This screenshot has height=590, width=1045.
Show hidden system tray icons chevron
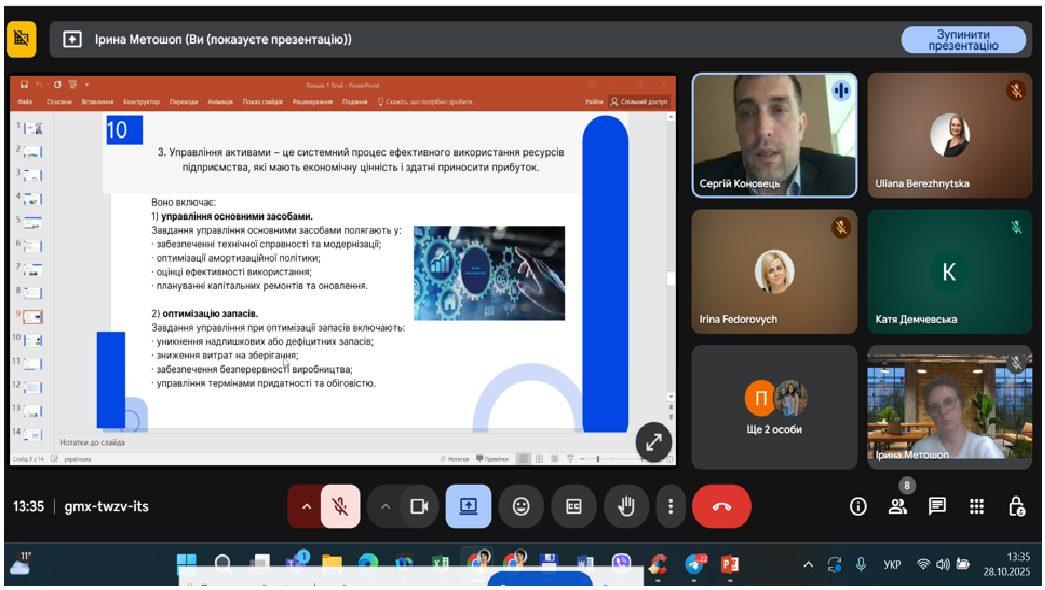[x=808, y=565]
